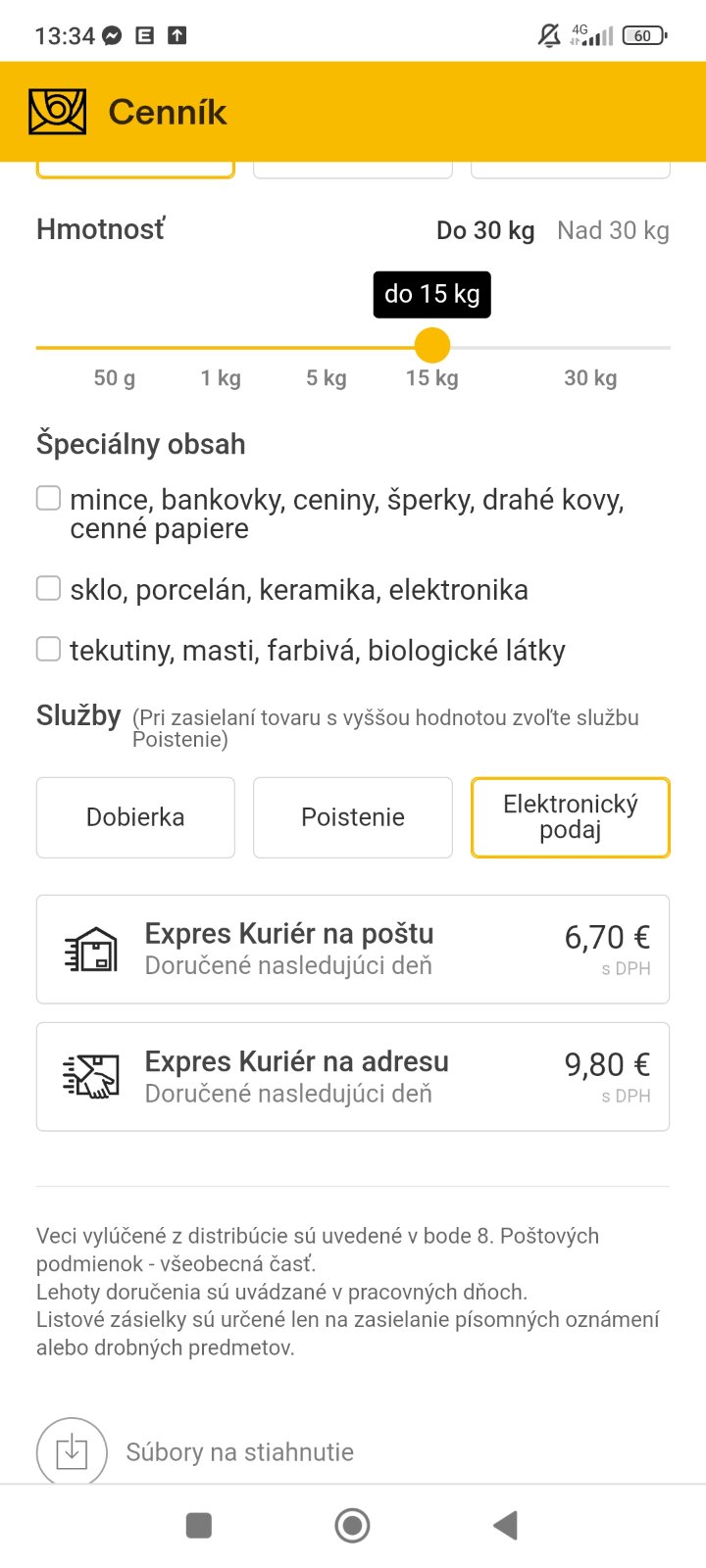Select the Poistenie service button

[353, 817]
